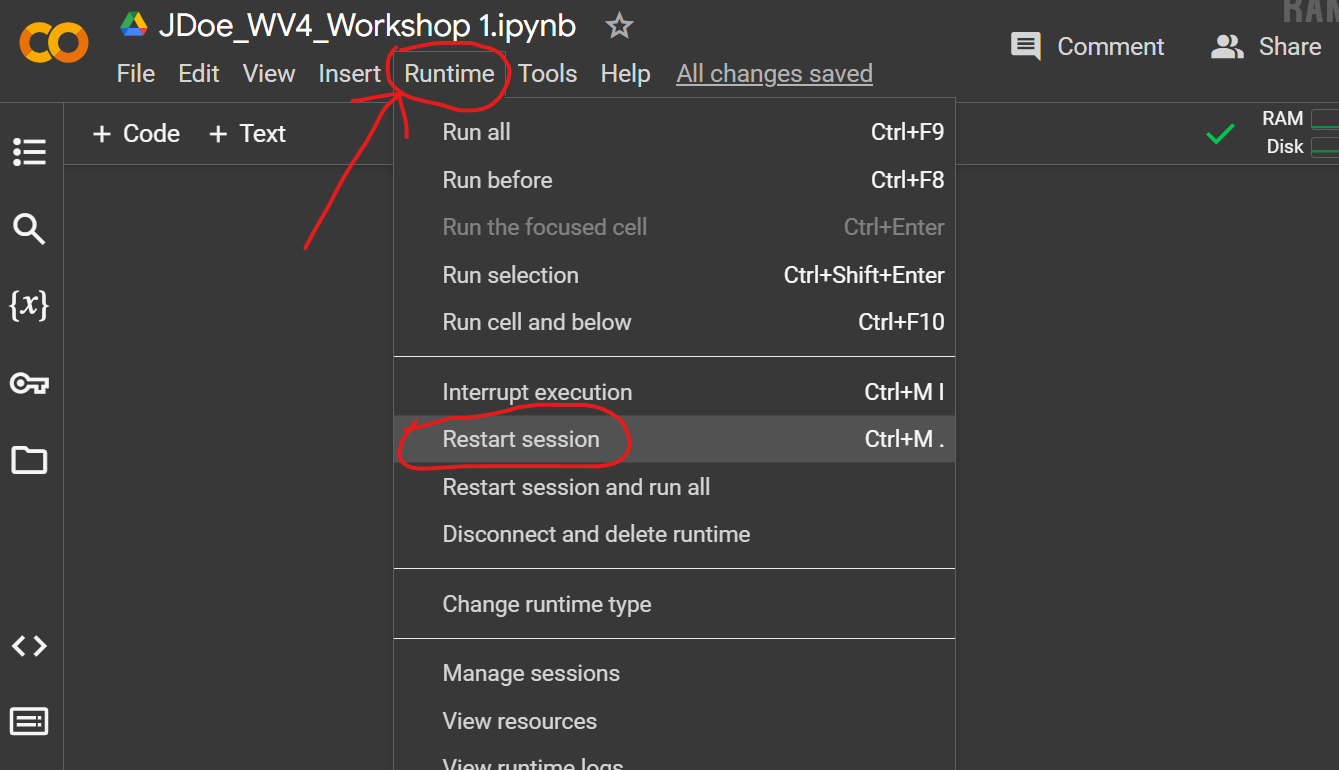Click the Colab logo
The image size is (1339, 770).
[x=54, y=42]
